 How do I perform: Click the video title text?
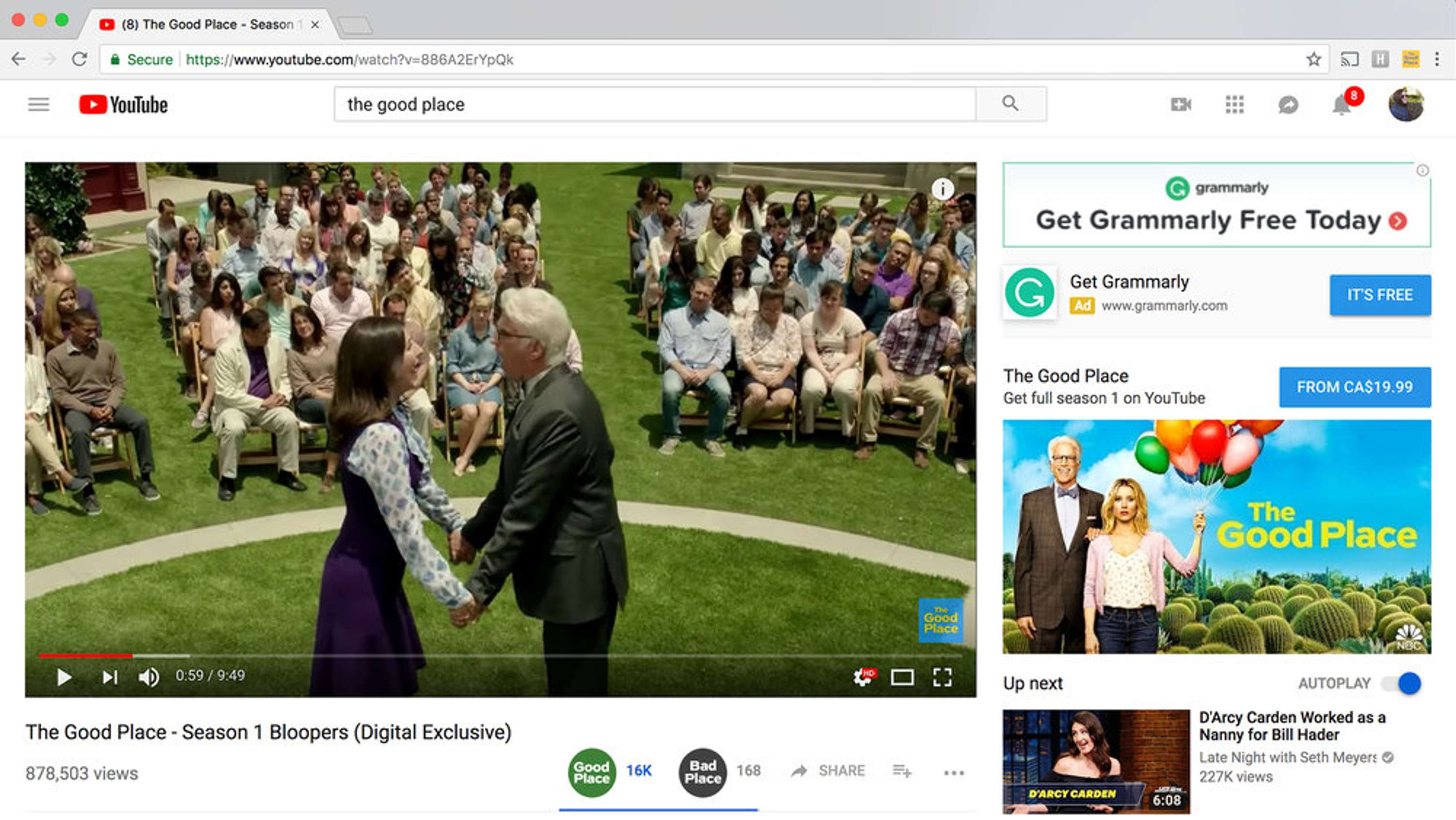[268, 732]
